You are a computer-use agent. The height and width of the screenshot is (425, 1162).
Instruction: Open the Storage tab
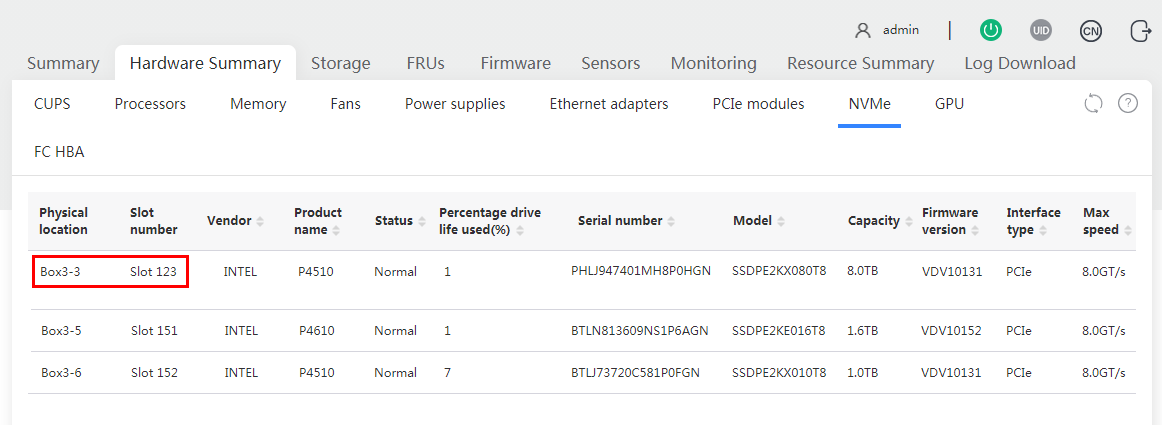340,63
